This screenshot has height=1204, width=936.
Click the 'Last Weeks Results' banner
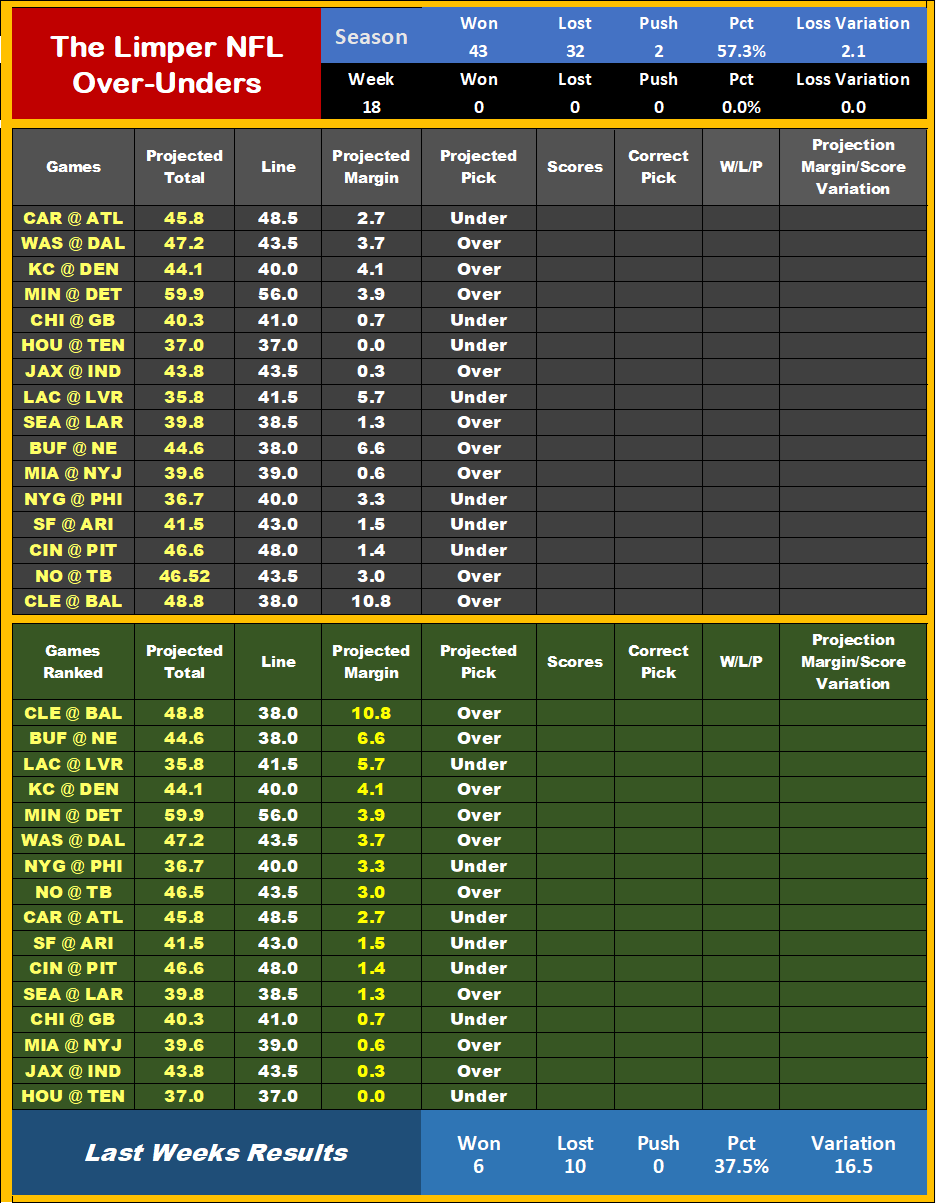(216, 1153)
